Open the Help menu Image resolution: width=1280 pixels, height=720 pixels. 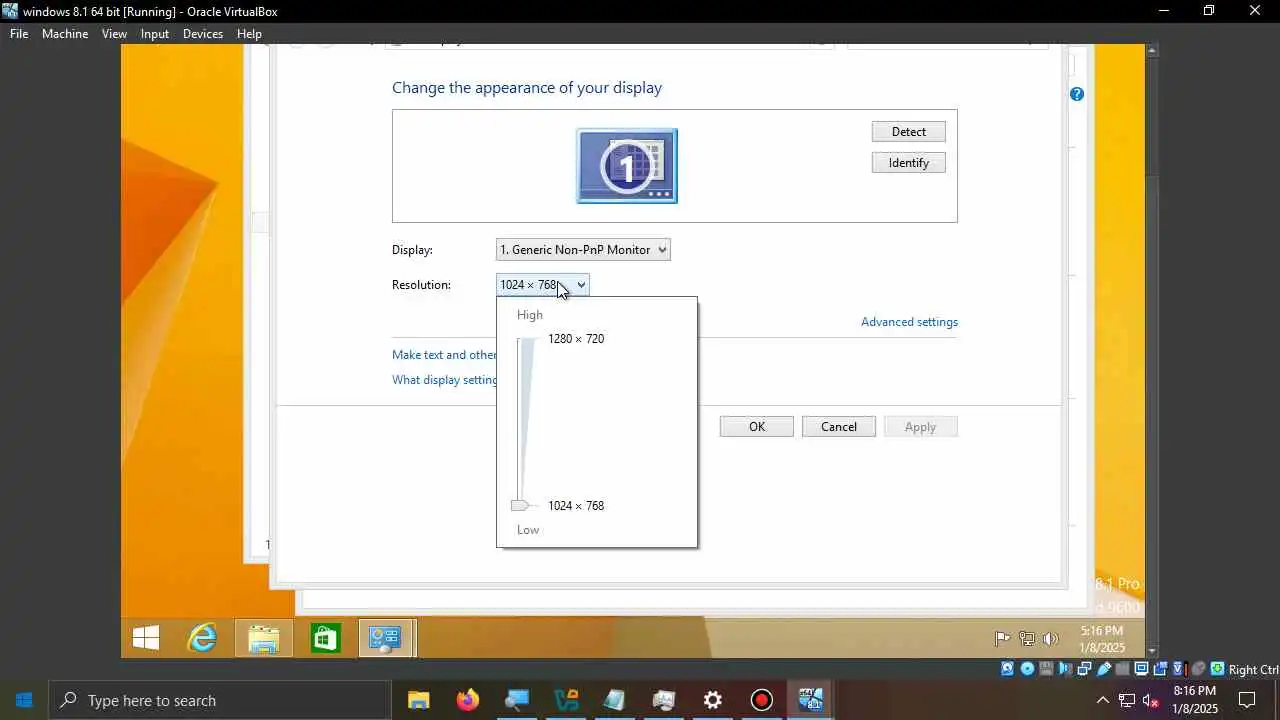(x=249, y=33)
